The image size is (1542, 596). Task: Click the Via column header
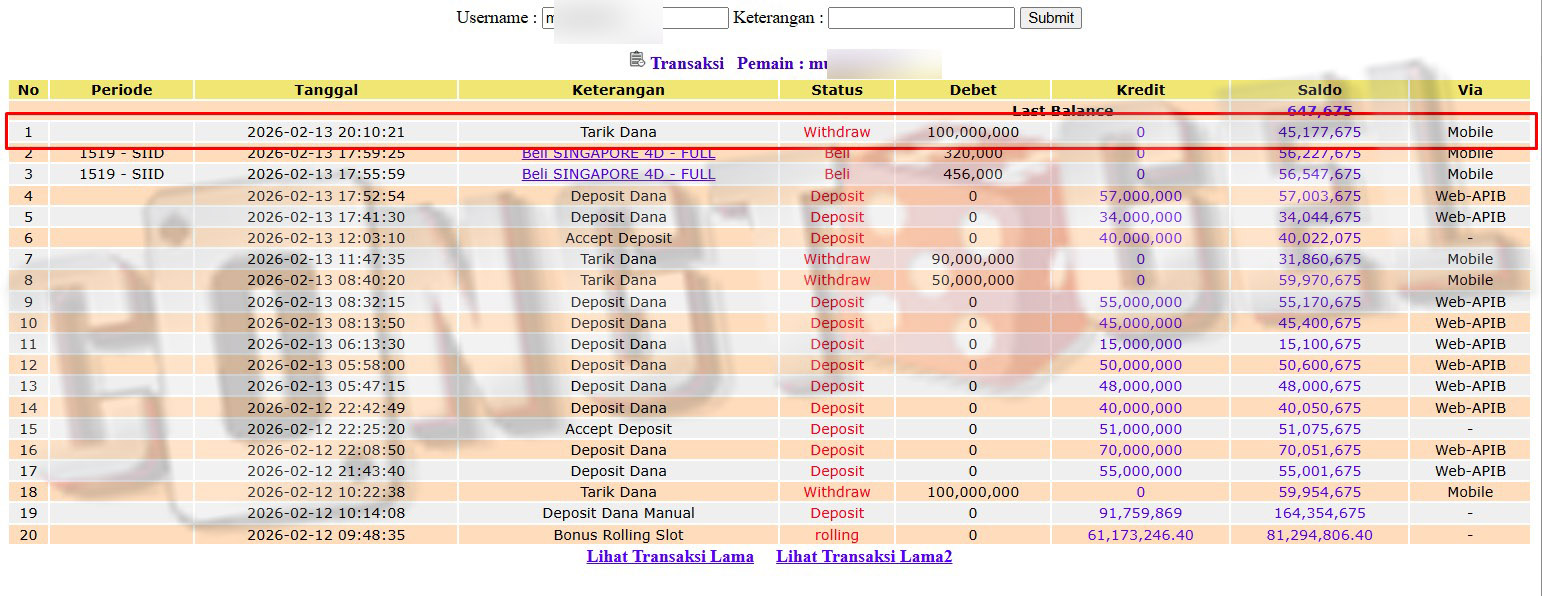click(1469, 90)
